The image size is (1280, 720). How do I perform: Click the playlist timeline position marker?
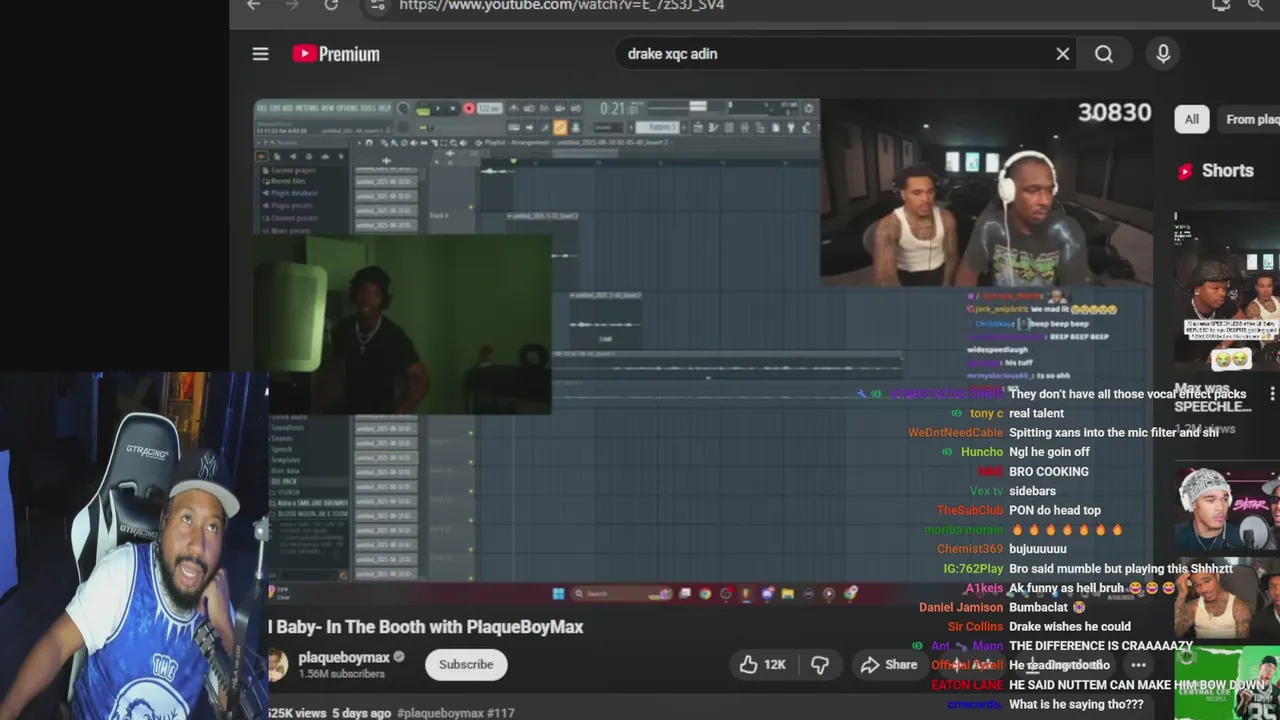point(514,161)
